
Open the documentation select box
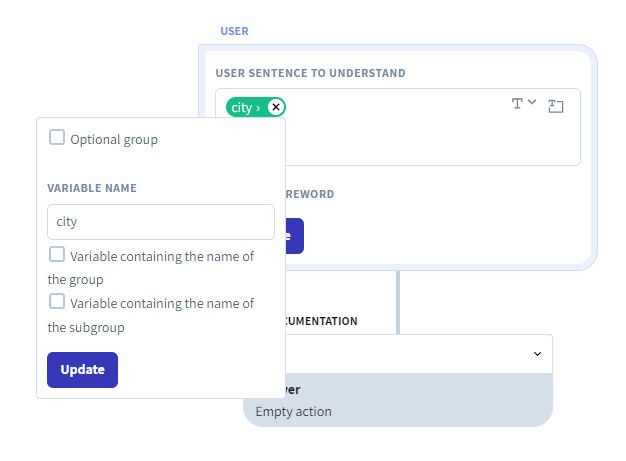tap(420, 354)
